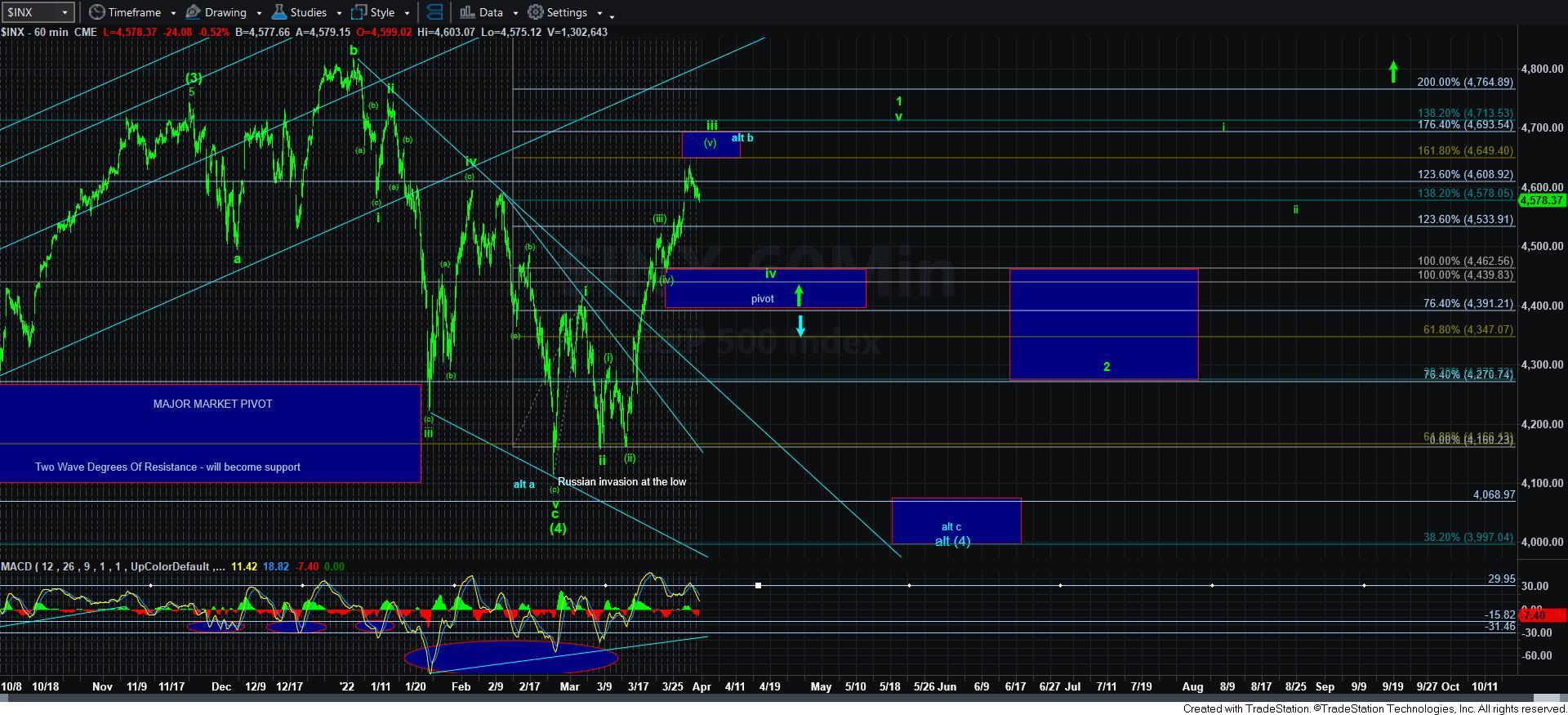Screen dimensions: 1568x715
Task: Open the $INX symbol dropdown arrow
Action: click(65, 13)
